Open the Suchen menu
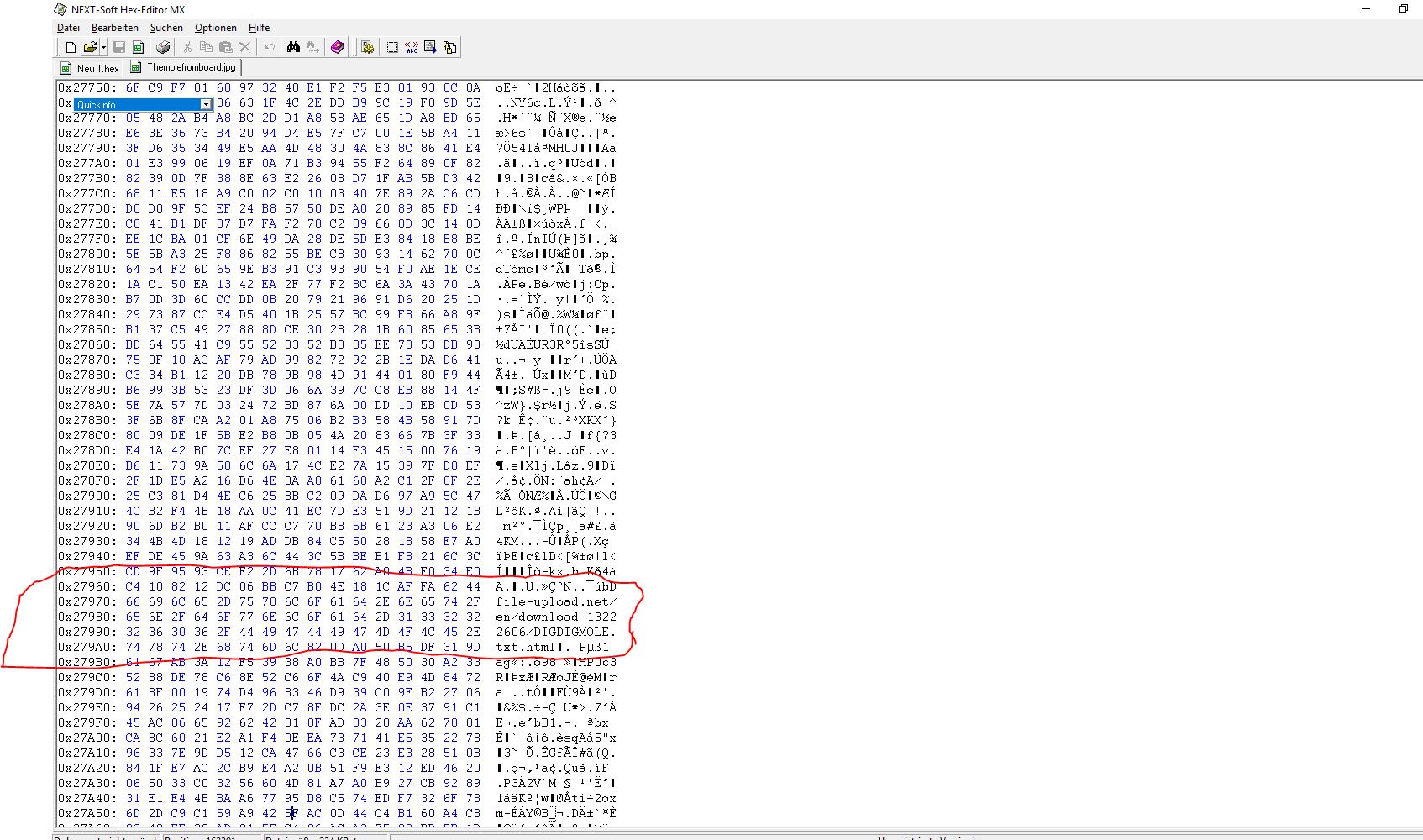 click(166, 28)
